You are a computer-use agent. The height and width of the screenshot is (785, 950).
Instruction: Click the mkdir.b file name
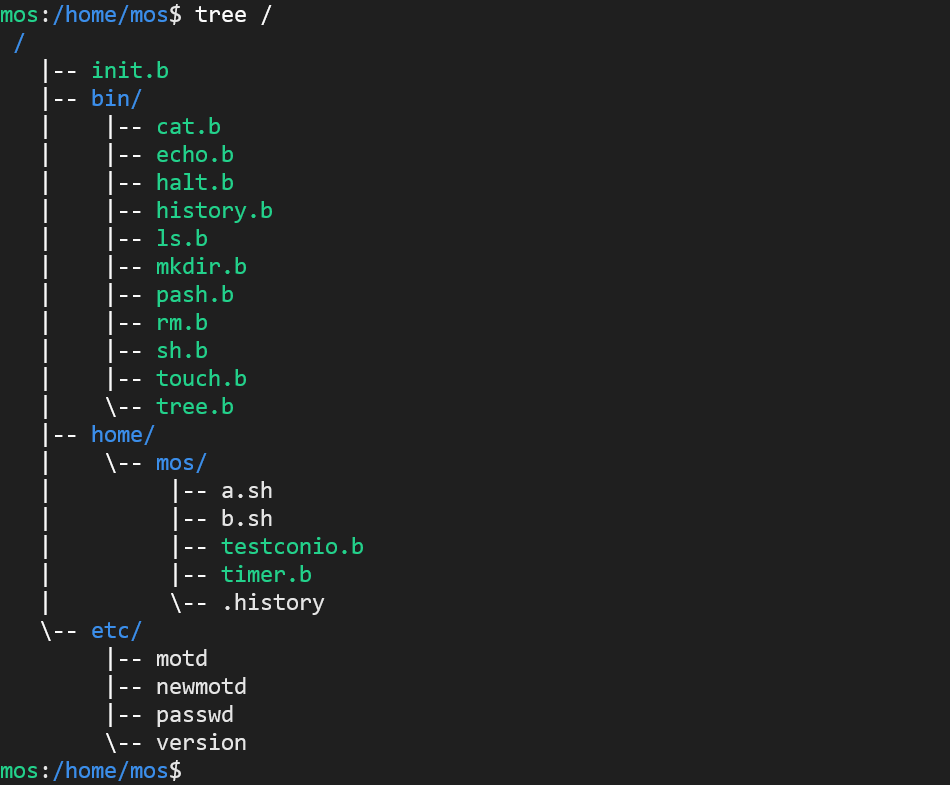pos(201,266)
